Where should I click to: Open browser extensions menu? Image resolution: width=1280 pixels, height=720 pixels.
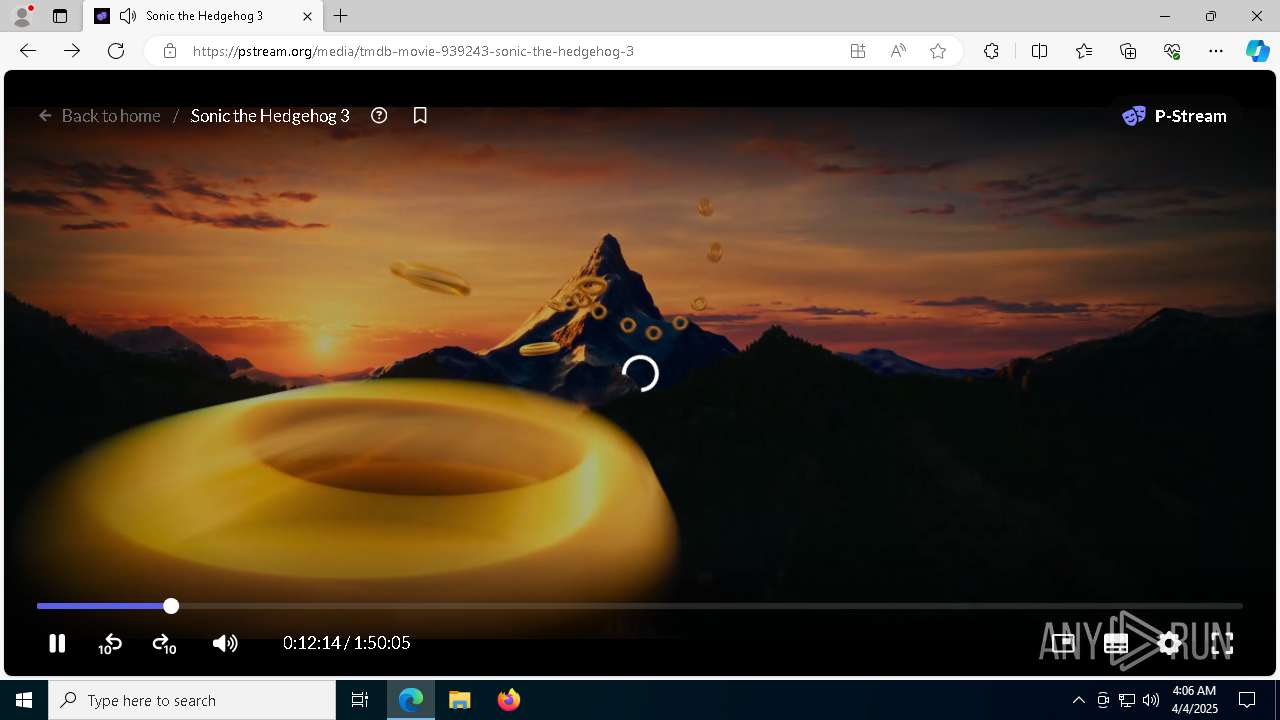(x=991, y=51)
